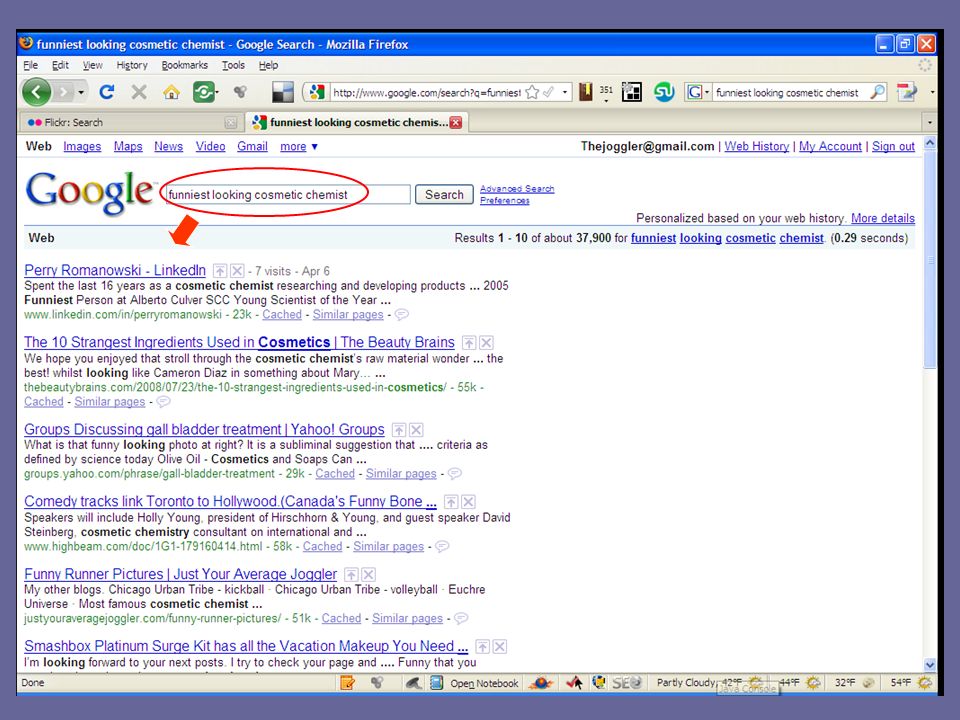Open the File menu
Viewport: 960px width, 720px height.
pyautogui.click(x=31, y=65)
